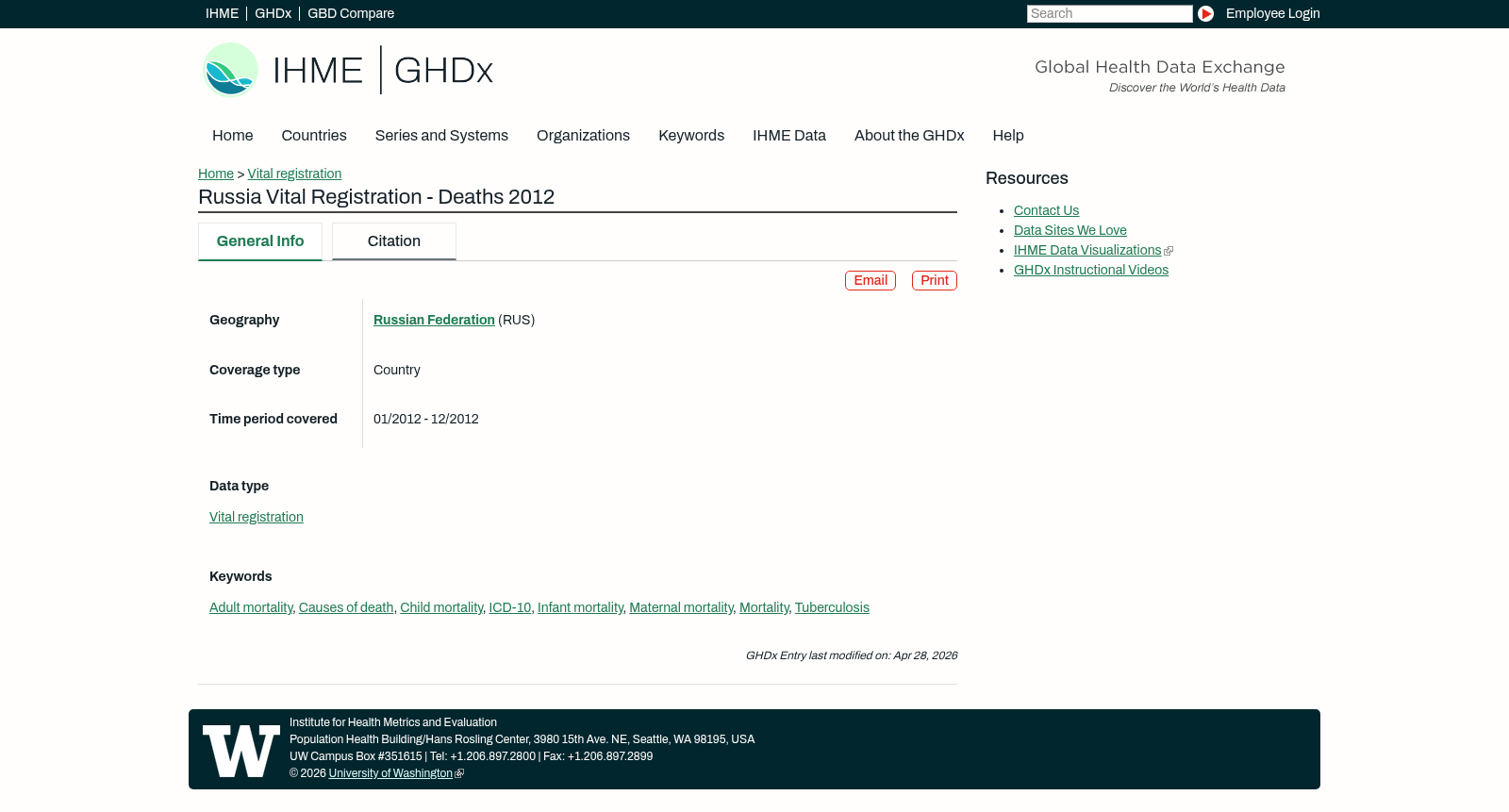
Task: Open the Maternal mortality keyword
Action: tap(681, 607)
